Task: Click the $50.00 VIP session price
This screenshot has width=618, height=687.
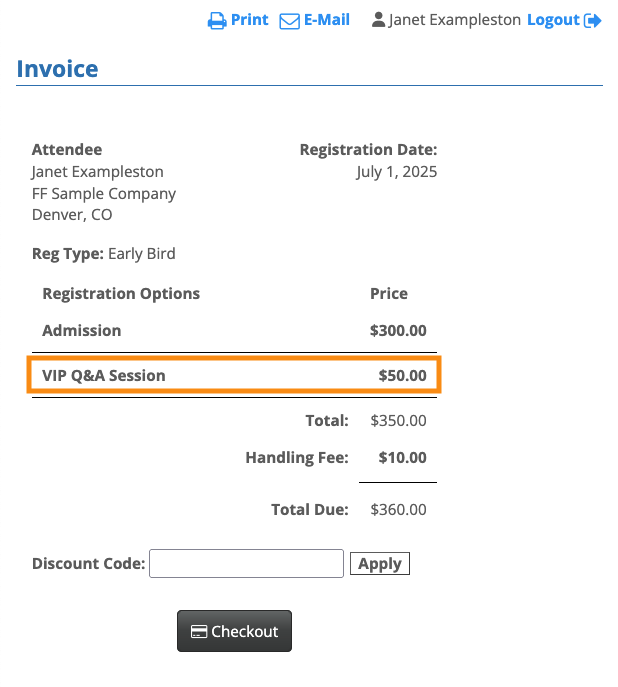Action: point(402,376)
